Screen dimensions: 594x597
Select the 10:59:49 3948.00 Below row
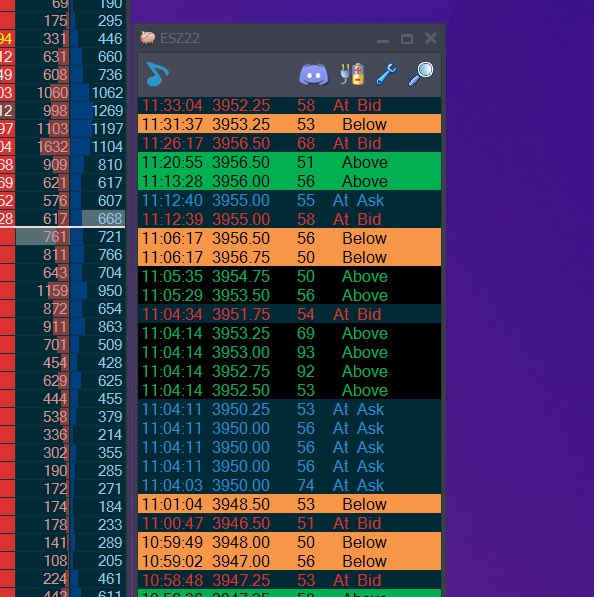click(x=289, y=542)
